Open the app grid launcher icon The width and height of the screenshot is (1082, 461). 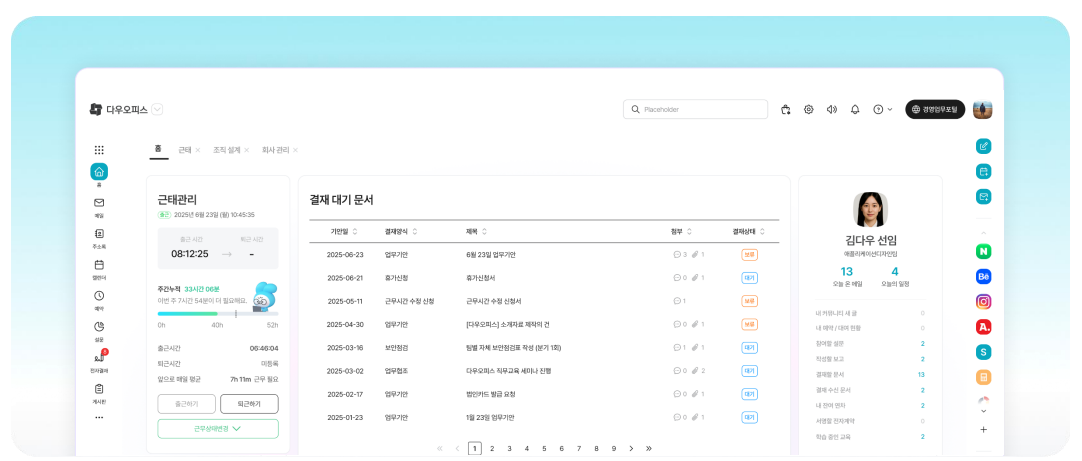tap(99, 150)
